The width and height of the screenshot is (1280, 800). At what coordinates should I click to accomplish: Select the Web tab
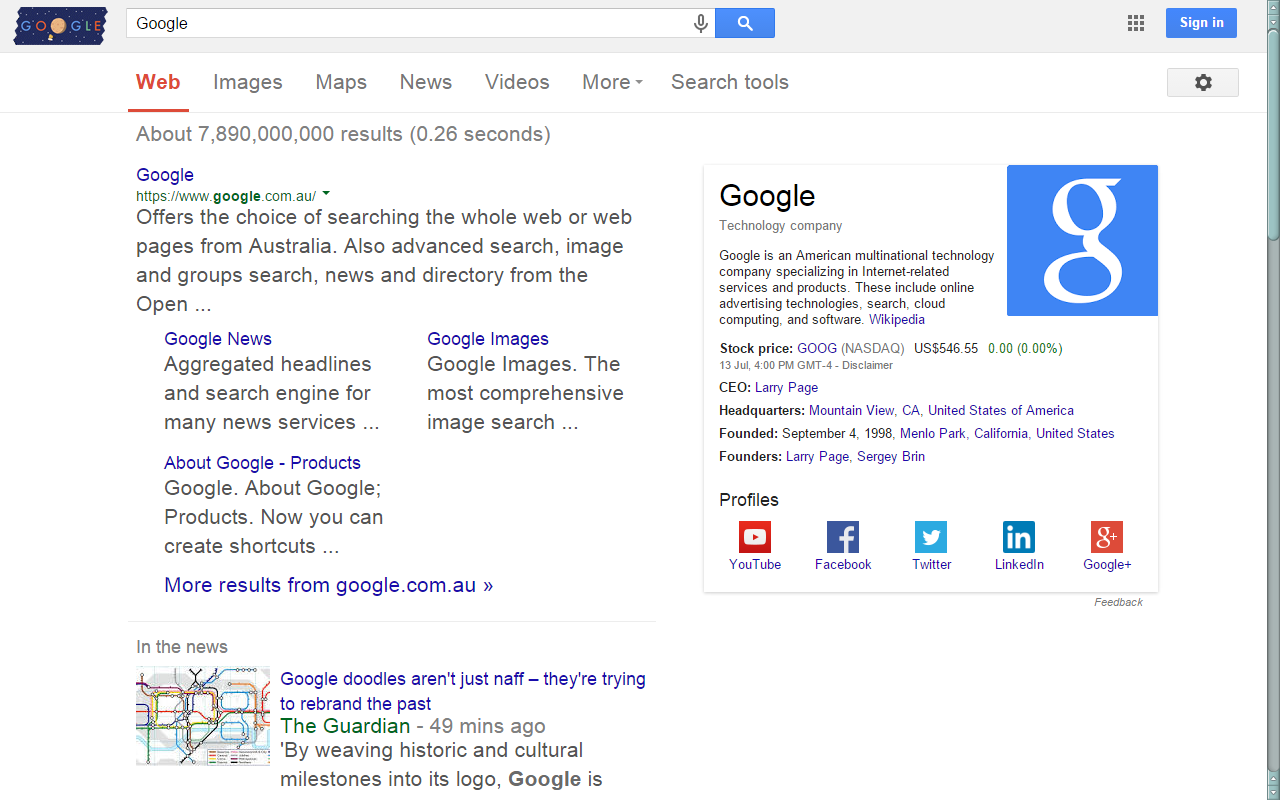pyautogui.click(x=158, y=82)
